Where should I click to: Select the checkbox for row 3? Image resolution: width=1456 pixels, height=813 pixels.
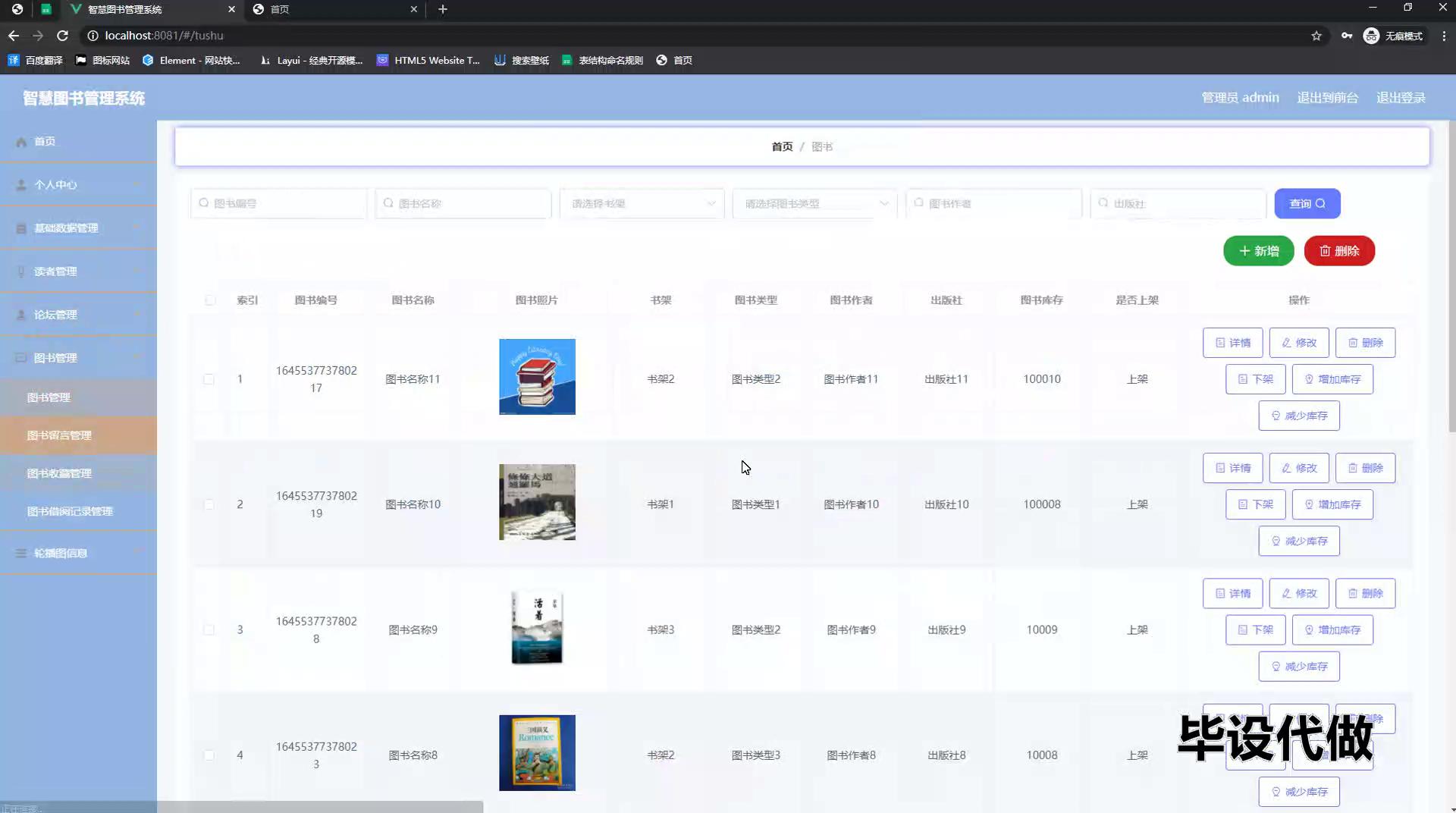point(209,630)
